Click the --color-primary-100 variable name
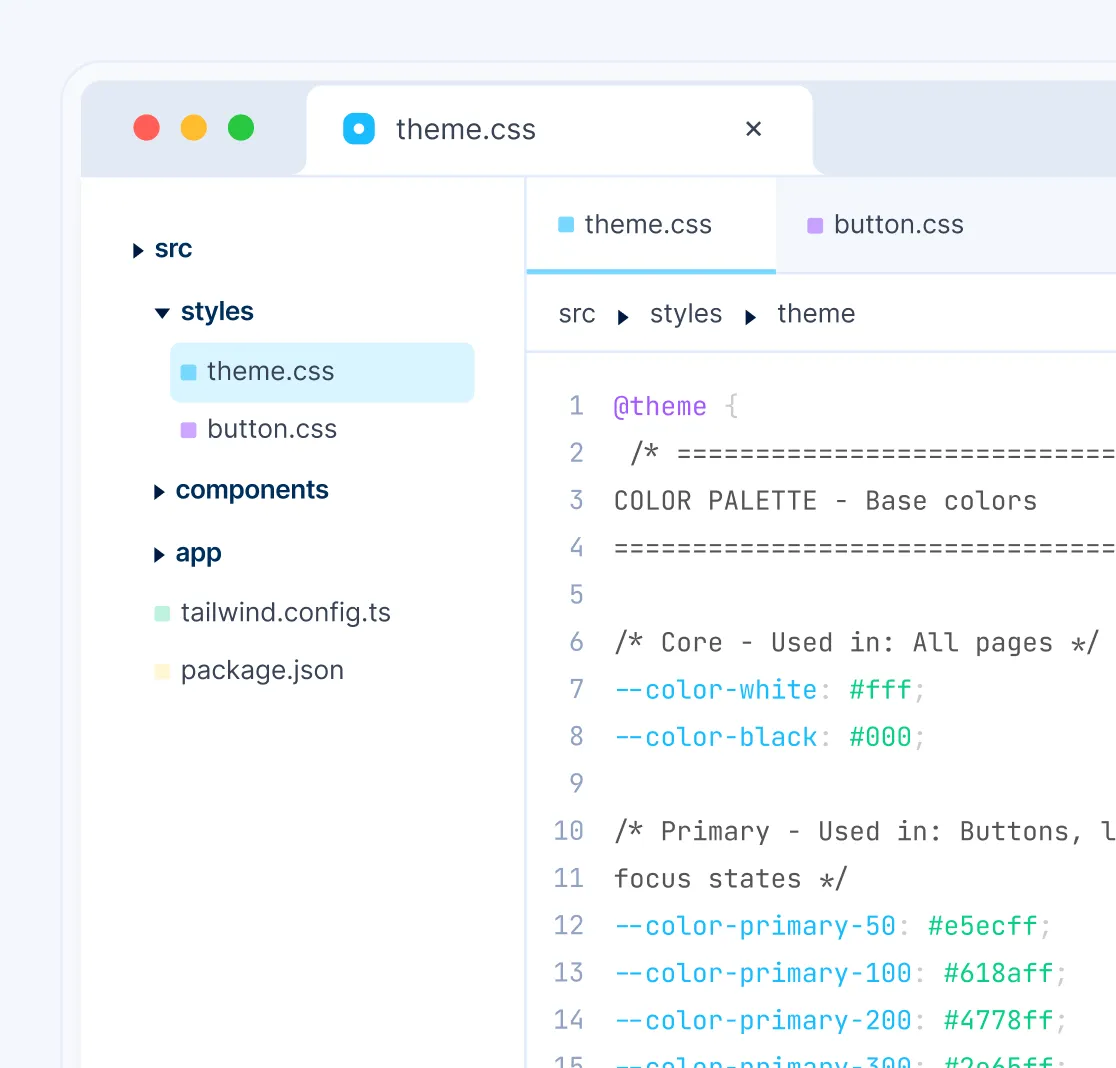Viewport: 1116px width, 1068px height. pos(763,973)
